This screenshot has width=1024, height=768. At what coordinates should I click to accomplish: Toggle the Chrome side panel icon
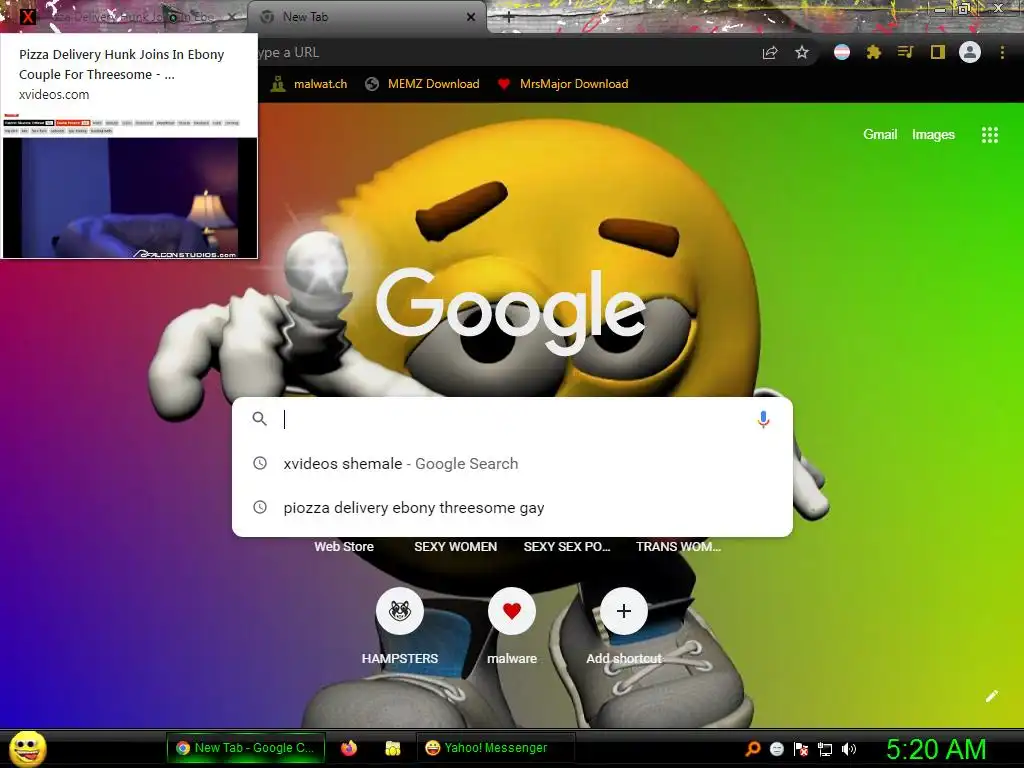click(x=938, y=52)
